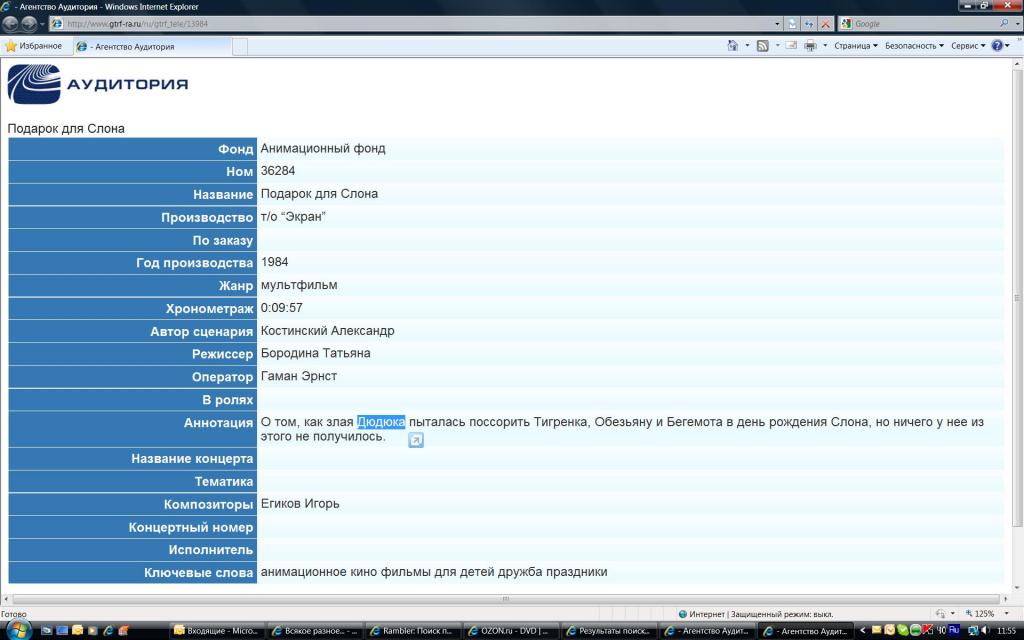Expand the zoom level 125% dropdown
The width and height of the screenshot is (1024, 640).
tap(984, 614)
